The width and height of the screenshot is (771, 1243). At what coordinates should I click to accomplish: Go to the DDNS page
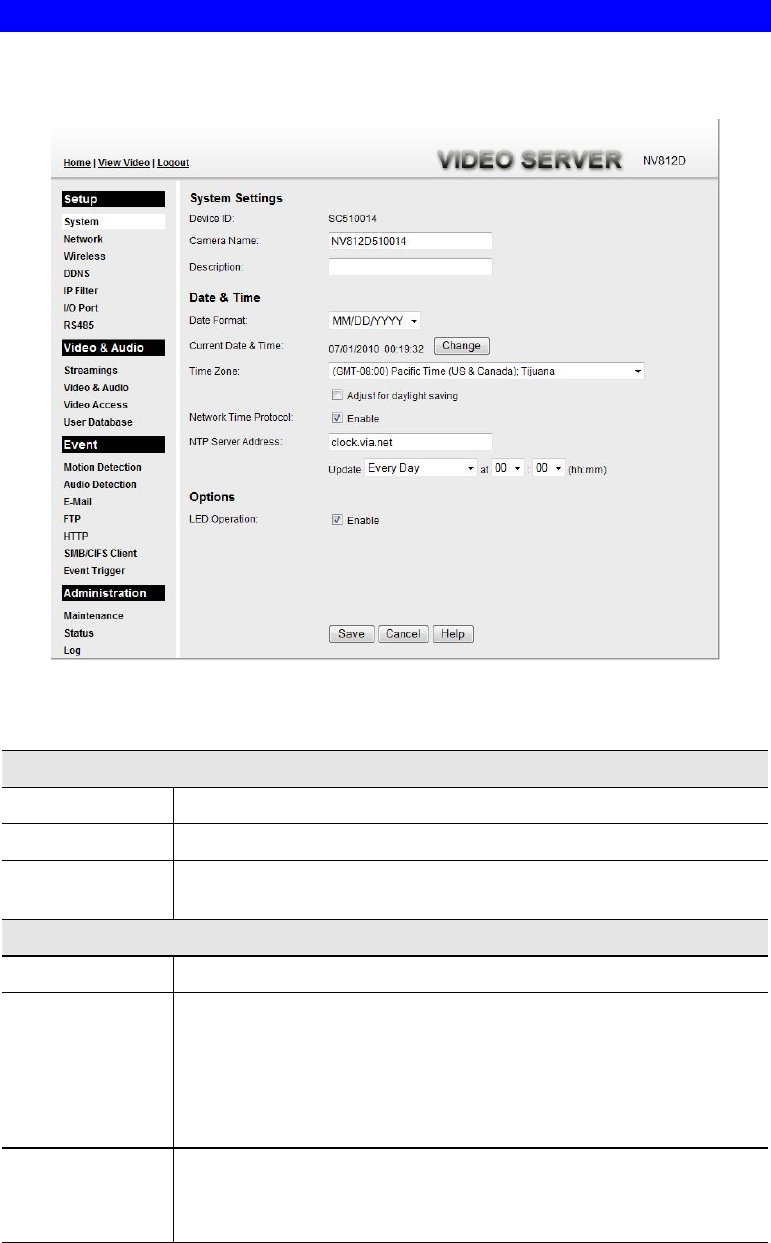pyautogui.click(x=77, y=273)
